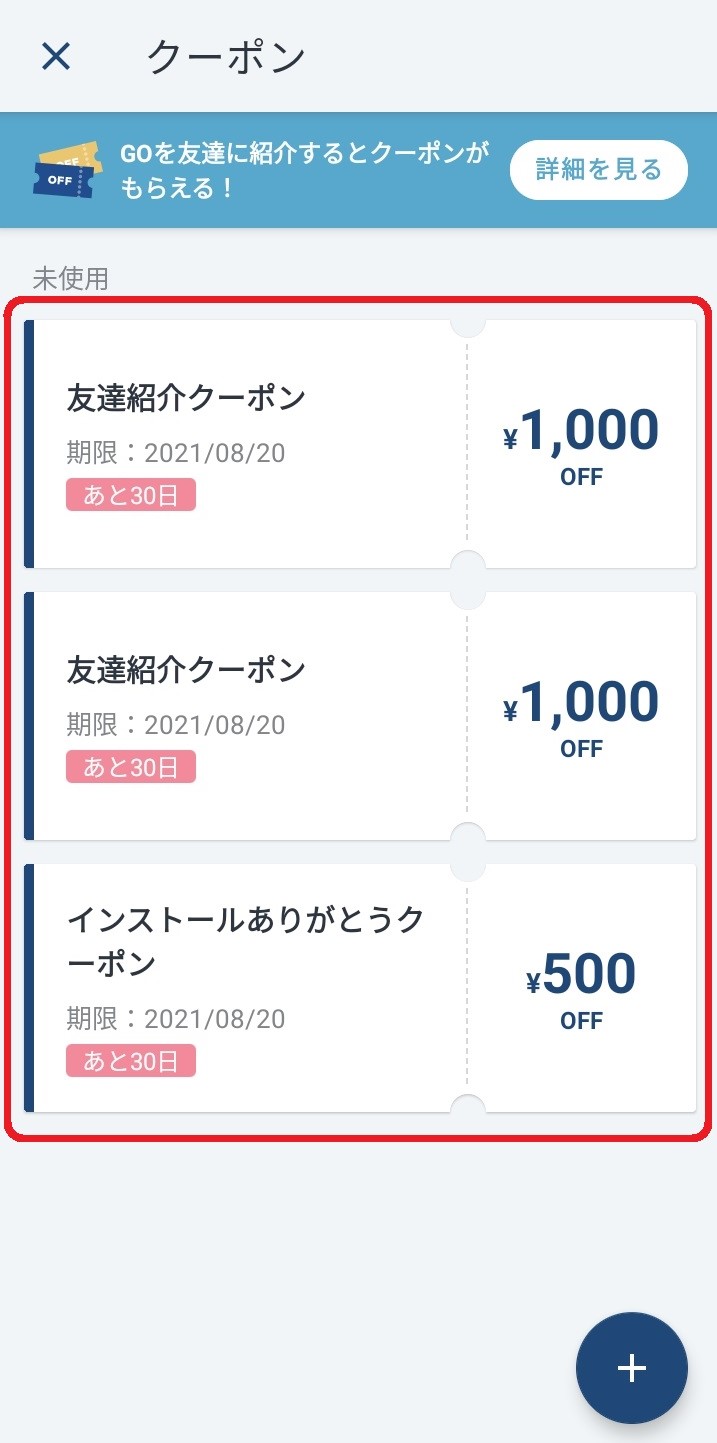Tap ¥1,000 OFF on the second referral coupon

tap(581, 715)
